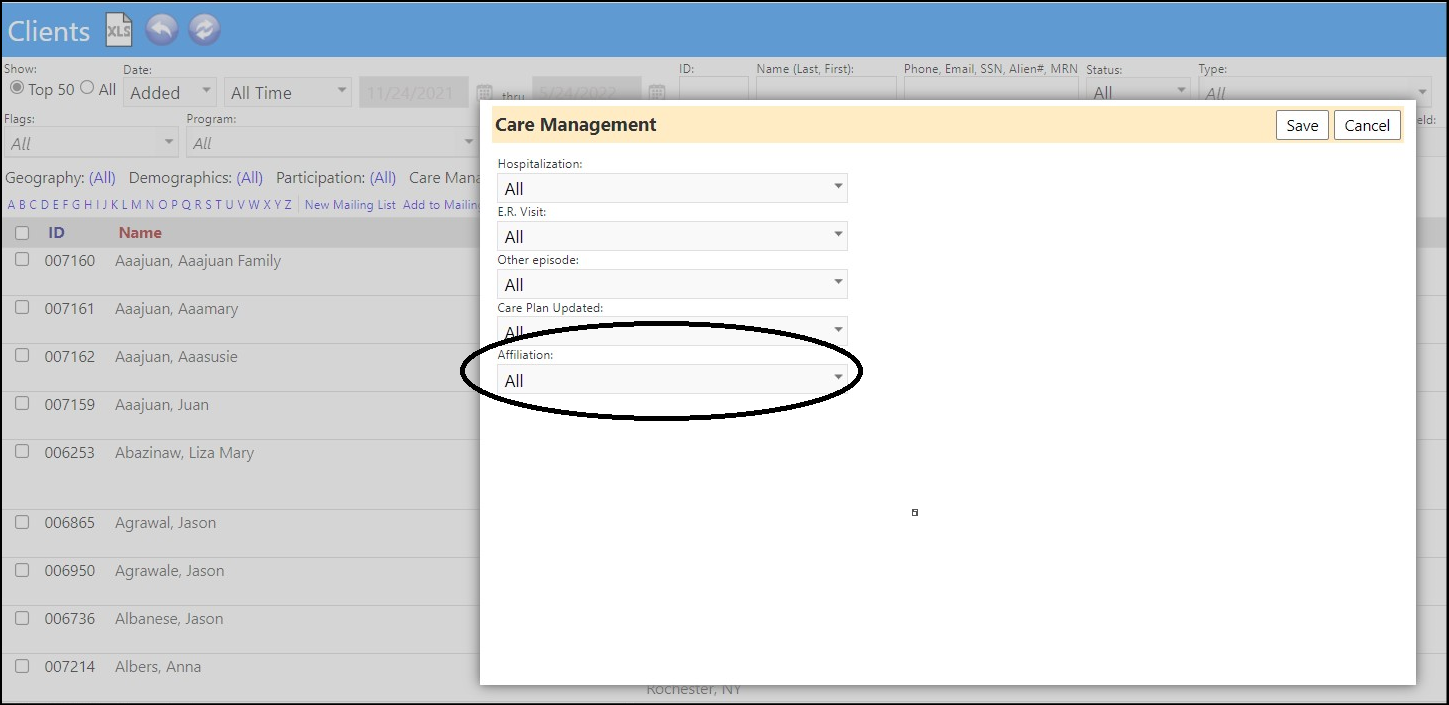
Task: Open client Agrawal, Jason
Action: pos(165,523)
